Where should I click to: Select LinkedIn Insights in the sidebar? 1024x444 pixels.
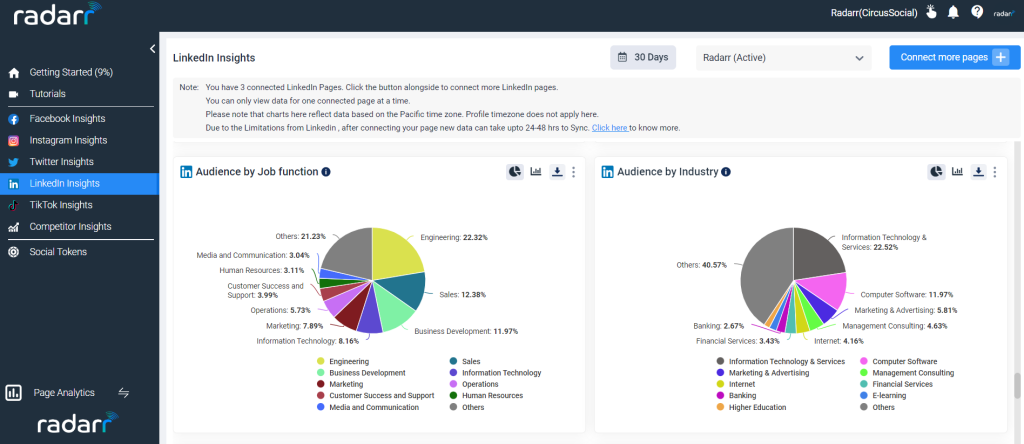79,183
